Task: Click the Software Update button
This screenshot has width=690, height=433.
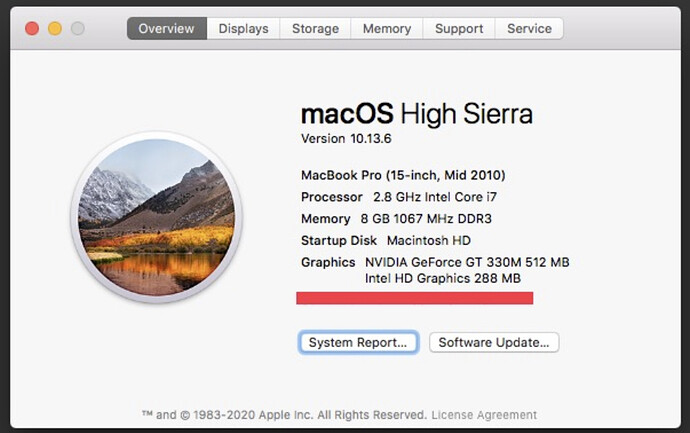Action: pyautogui.click(x=494, y=342)
